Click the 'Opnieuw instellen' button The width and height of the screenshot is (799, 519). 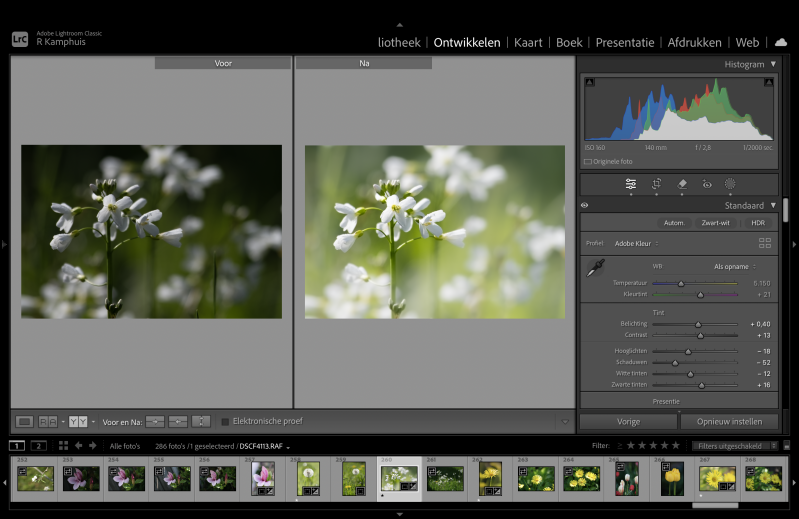tap(729, 421)
